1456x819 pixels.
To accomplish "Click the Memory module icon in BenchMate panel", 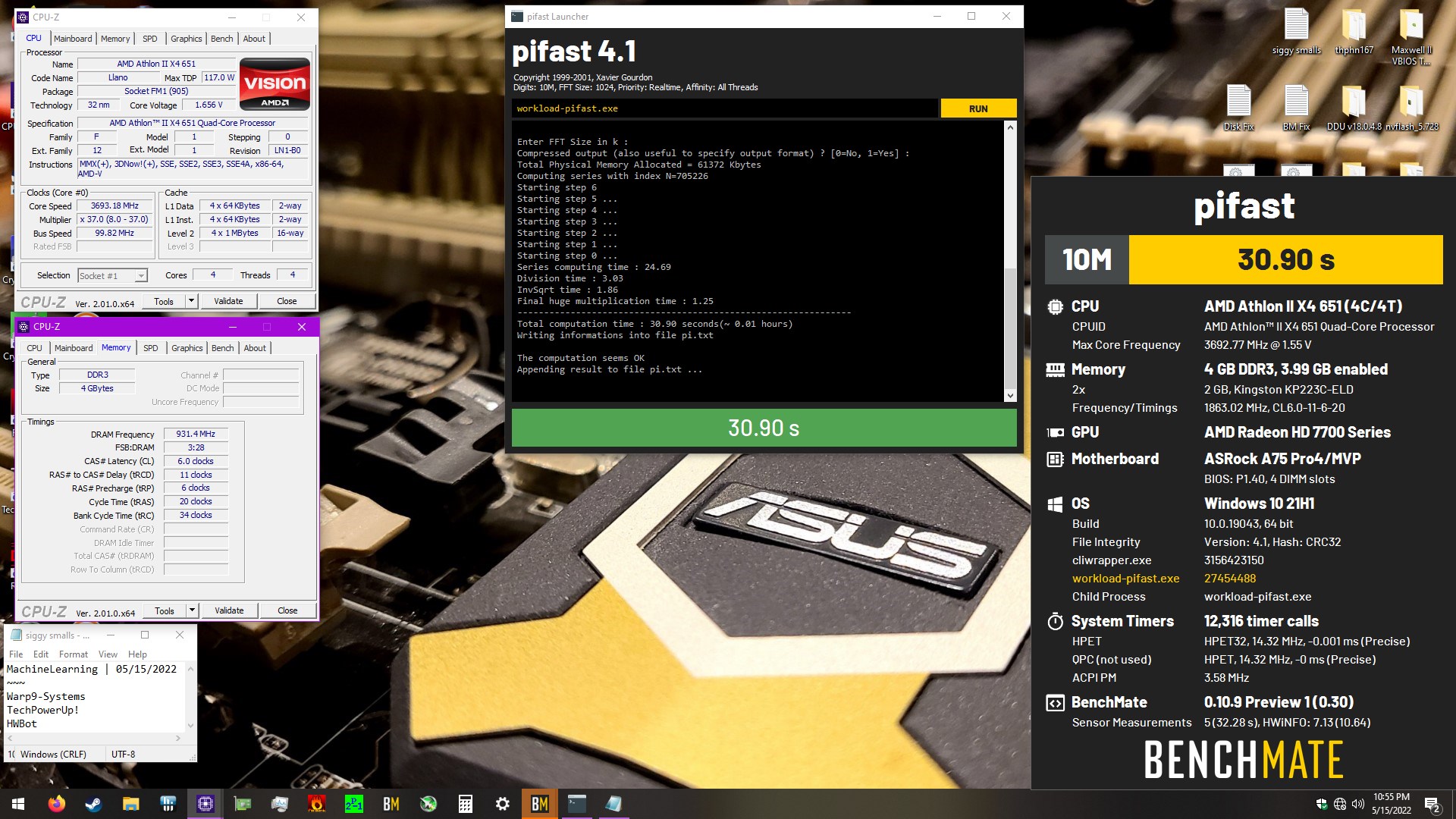I will coord(1055,369).
